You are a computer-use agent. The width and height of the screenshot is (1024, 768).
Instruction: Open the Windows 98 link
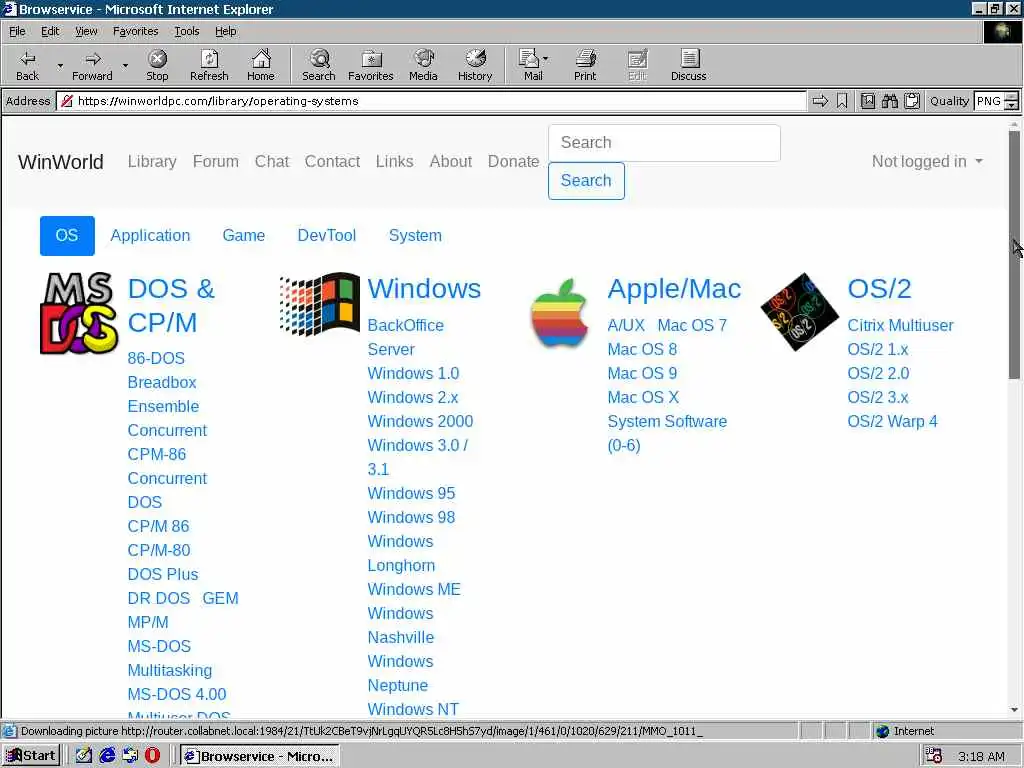click(411, 517)
